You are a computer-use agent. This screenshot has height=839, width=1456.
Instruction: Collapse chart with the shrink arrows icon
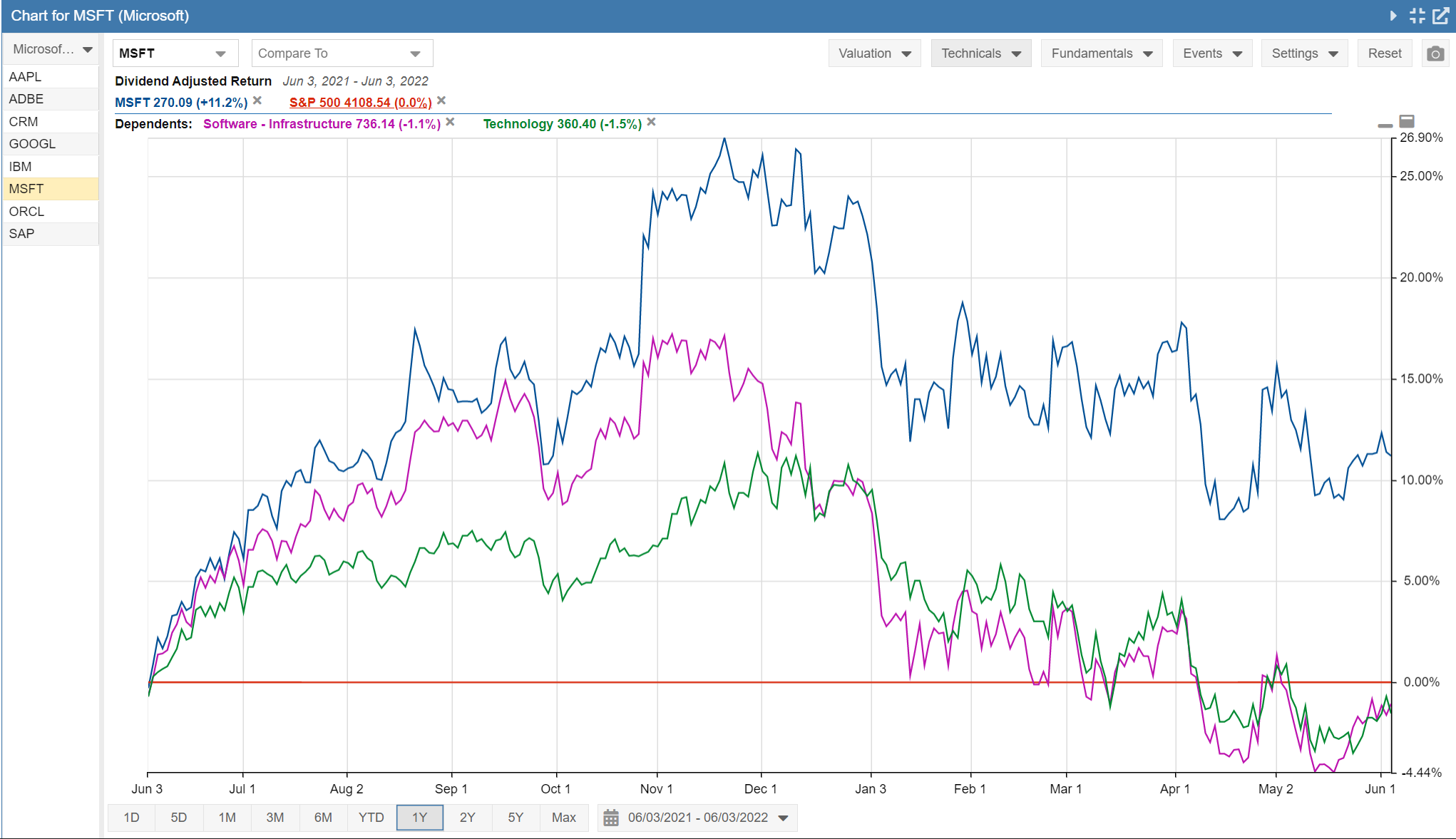[1417, 16]
